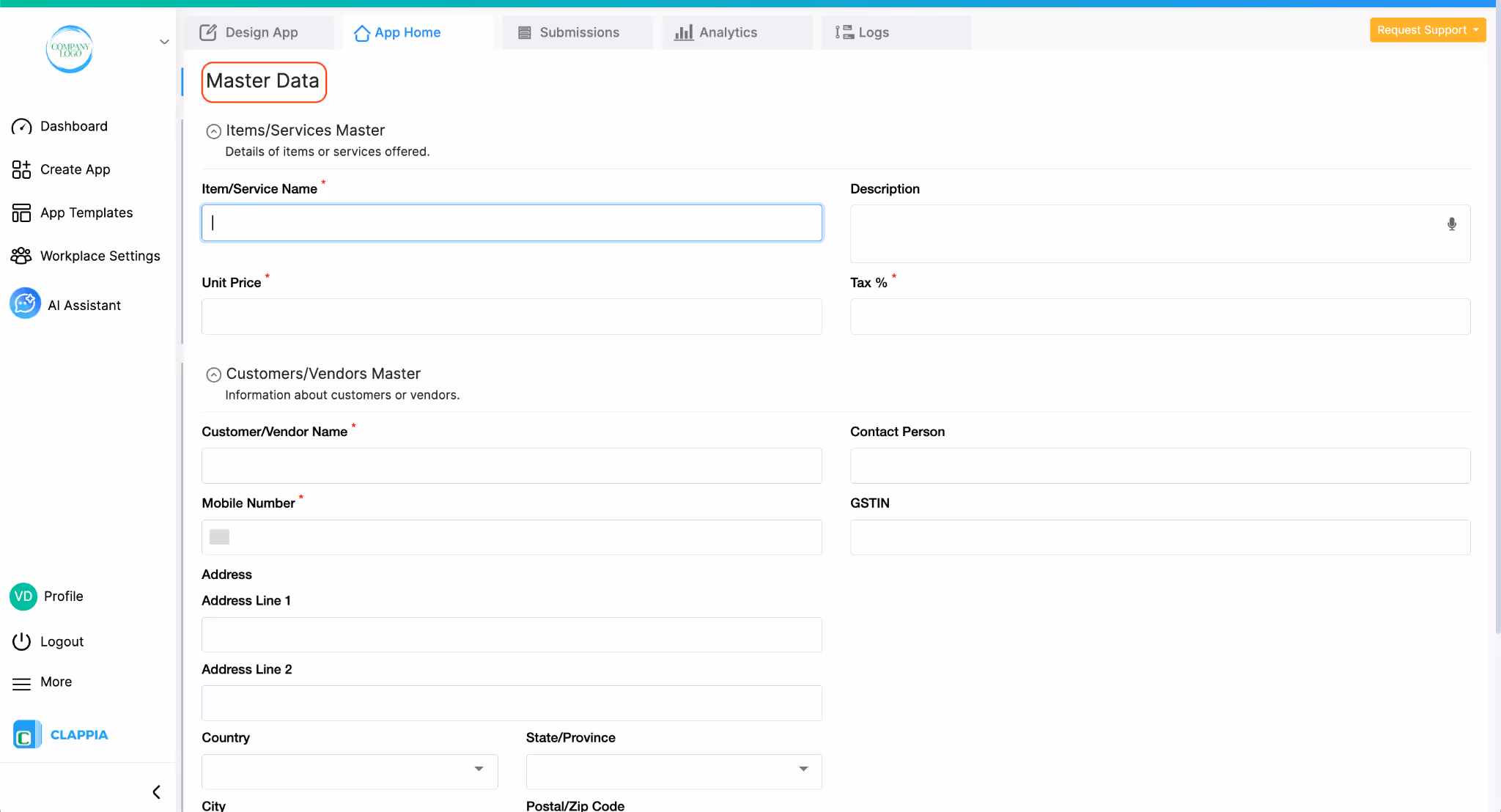Viewport: 1501px width, 812px height.
Task: Click the Dashboard gauge icon
Action: click(x=21, y=127)
